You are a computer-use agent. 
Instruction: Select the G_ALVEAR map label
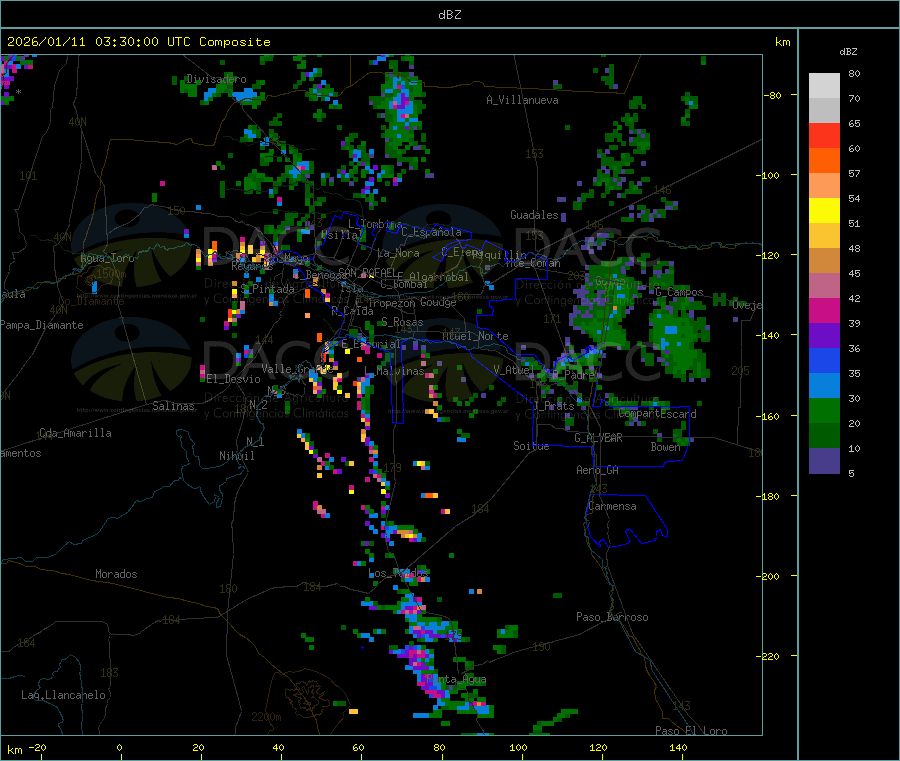click(598, 438)
